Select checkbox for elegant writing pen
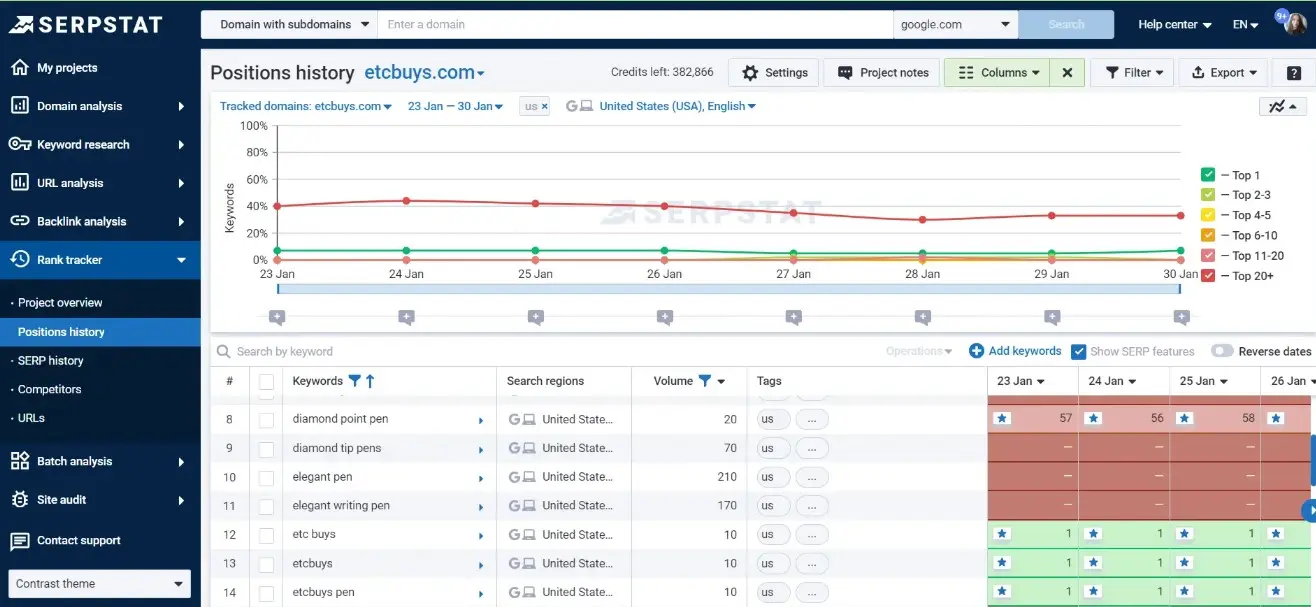Viewport: 1316px width, 607px height. point(266,506)
